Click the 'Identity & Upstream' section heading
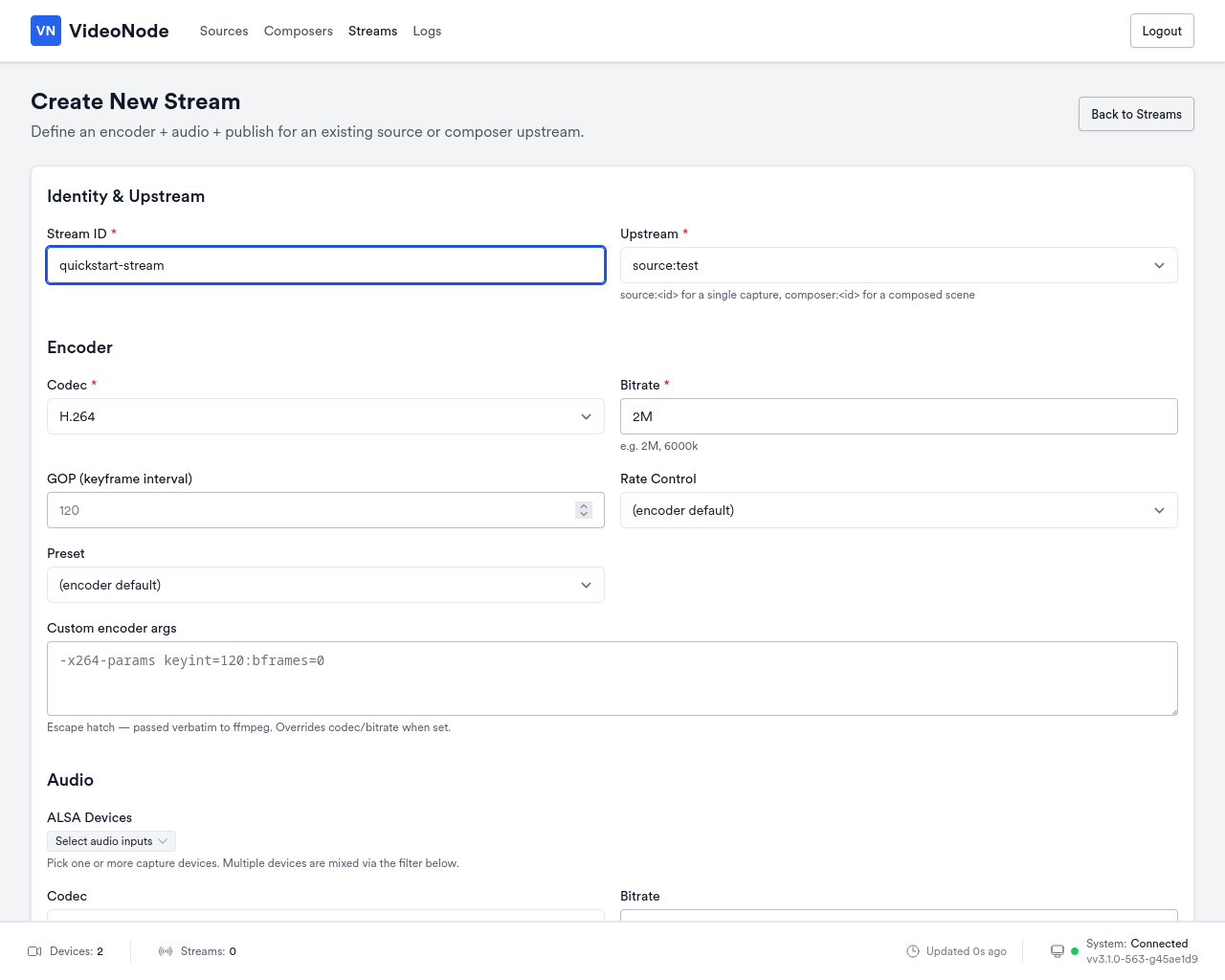This screenshot has width=1225, height=980. 125,196
